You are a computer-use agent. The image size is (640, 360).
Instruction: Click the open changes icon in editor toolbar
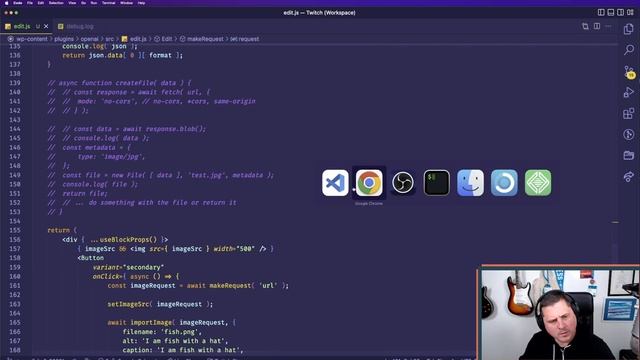click(585, 26)
